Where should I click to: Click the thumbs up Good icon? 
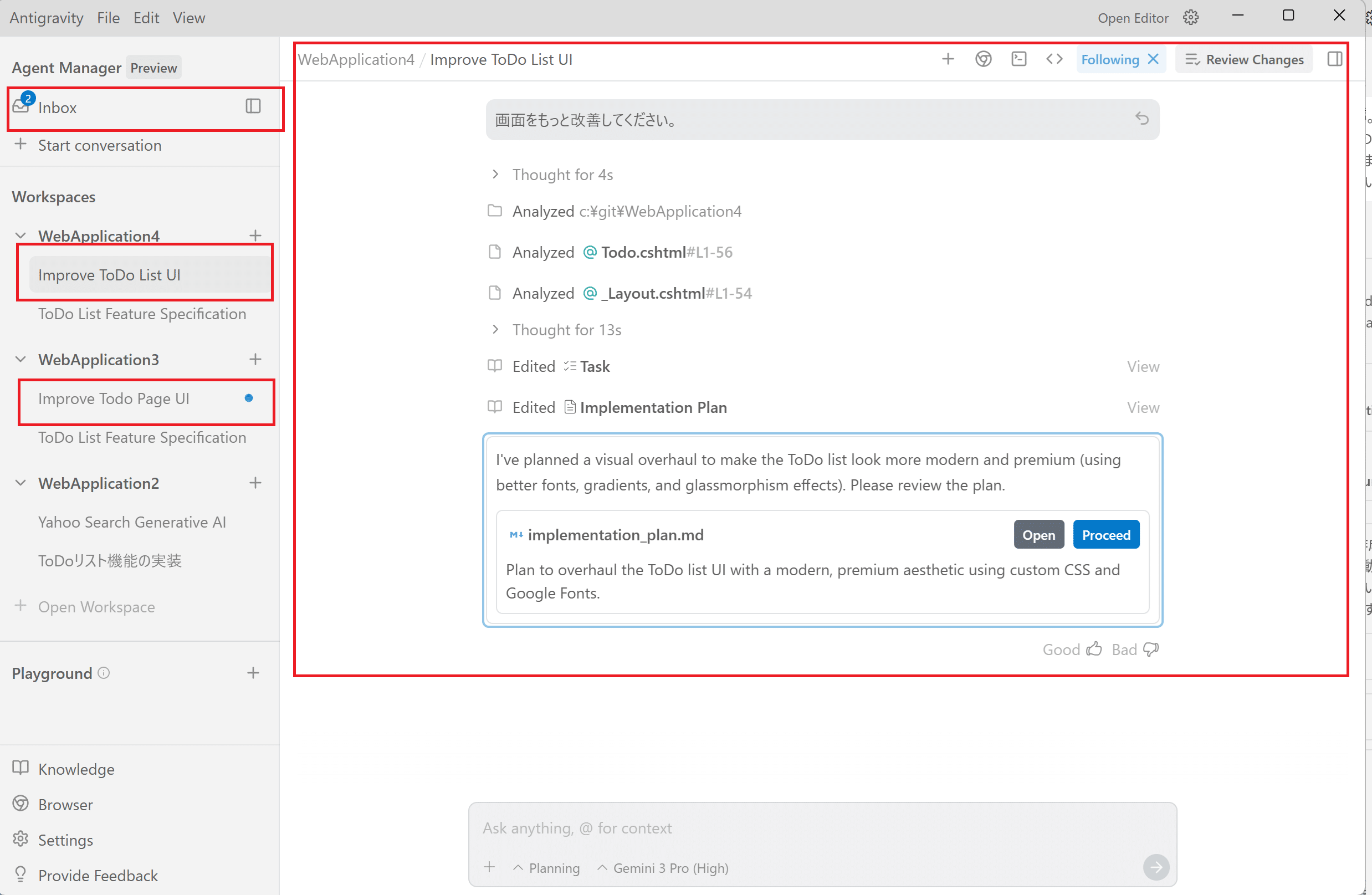1094,649
